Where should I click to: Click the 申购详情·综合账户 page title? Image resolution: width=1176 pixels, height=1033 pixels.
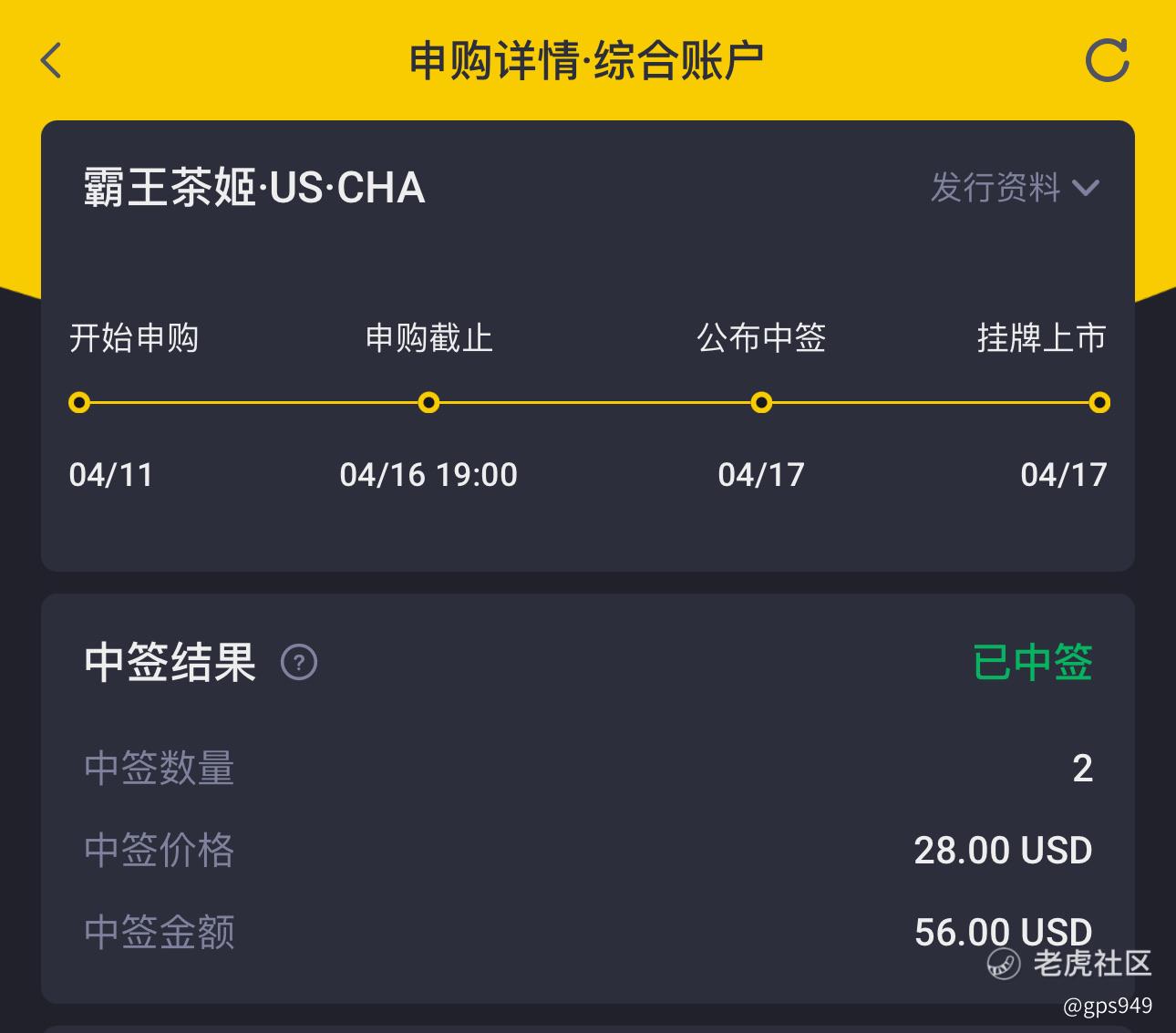[x=586, y=61]
